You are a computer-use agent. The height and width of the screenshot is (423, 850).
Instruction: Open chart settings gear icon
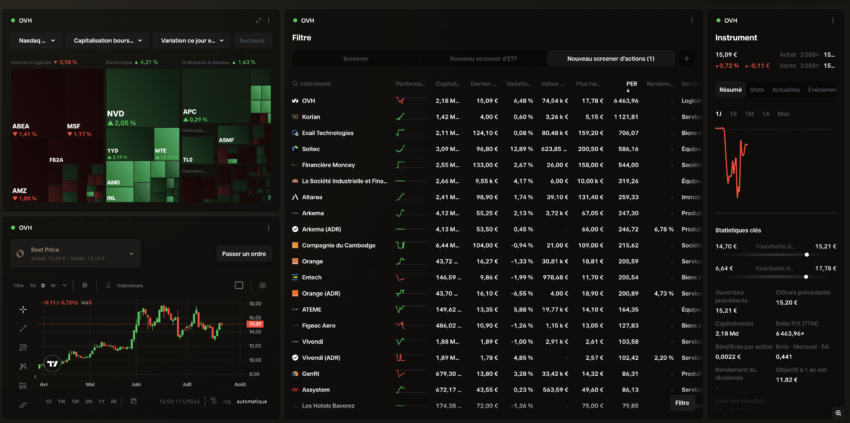pos(263,285)
